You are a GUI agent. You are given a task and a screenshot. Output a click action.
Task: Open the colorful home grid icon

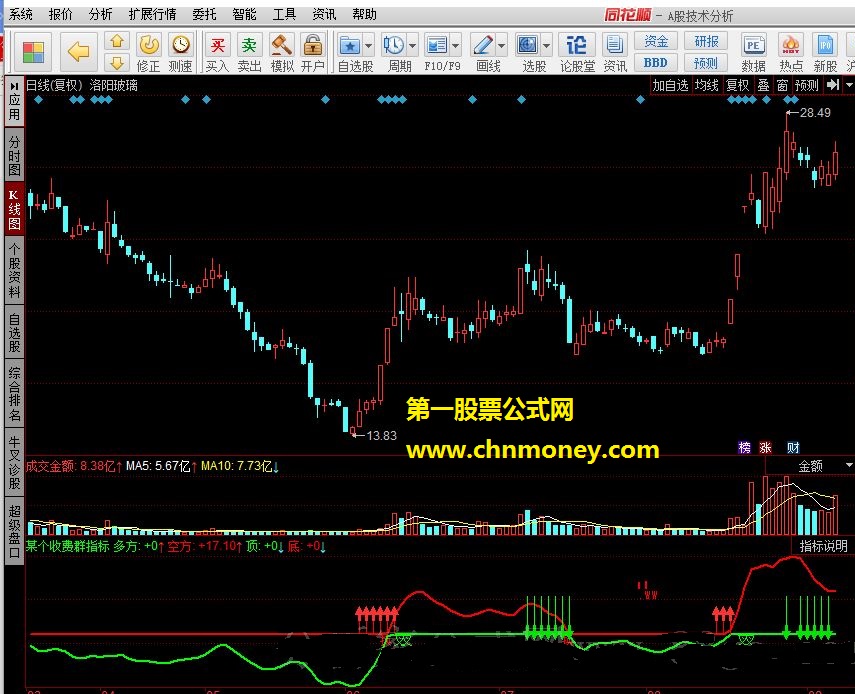tap(33, 52)
